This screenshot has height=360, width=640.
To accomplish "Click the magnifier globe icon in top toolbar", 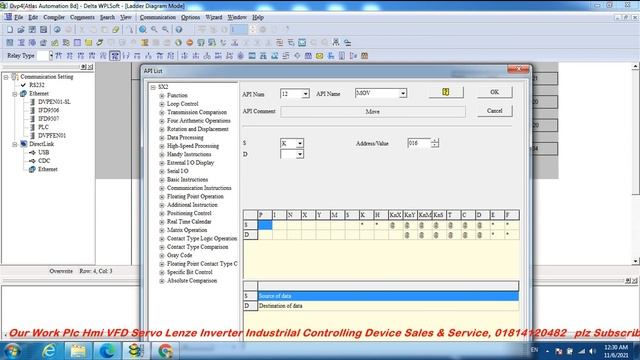I will point(143,29).
